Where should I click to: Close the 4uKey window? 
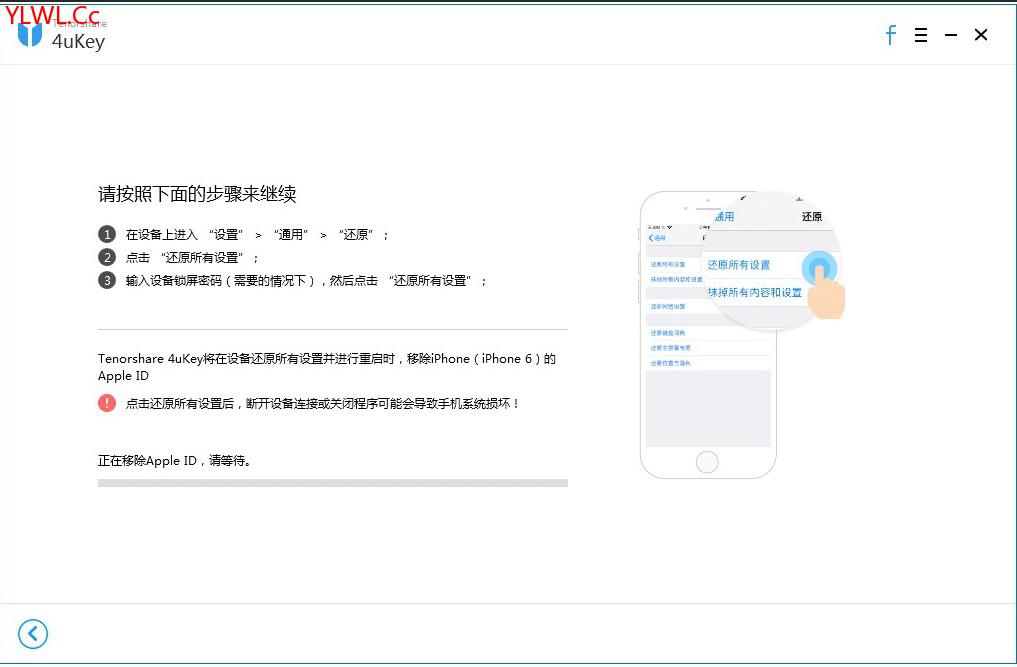[x=981, y=35]
